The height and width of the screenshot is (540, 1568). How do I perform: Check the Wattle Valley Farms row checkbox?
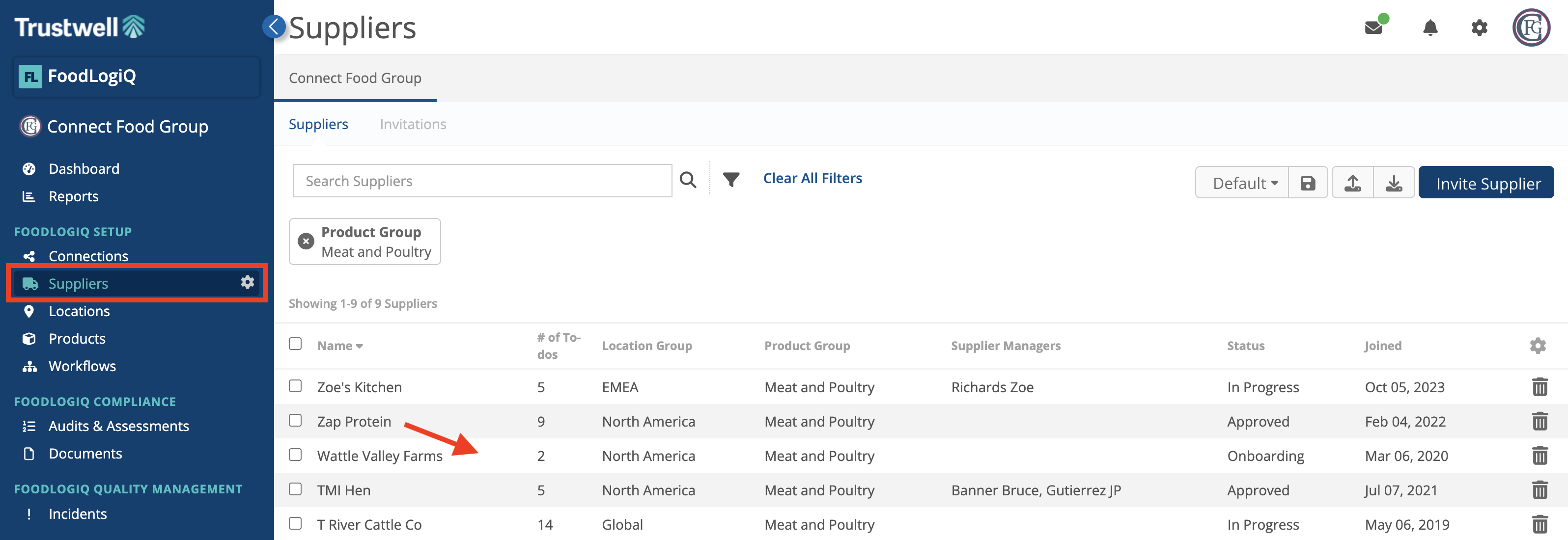click(x=295, y=455)
